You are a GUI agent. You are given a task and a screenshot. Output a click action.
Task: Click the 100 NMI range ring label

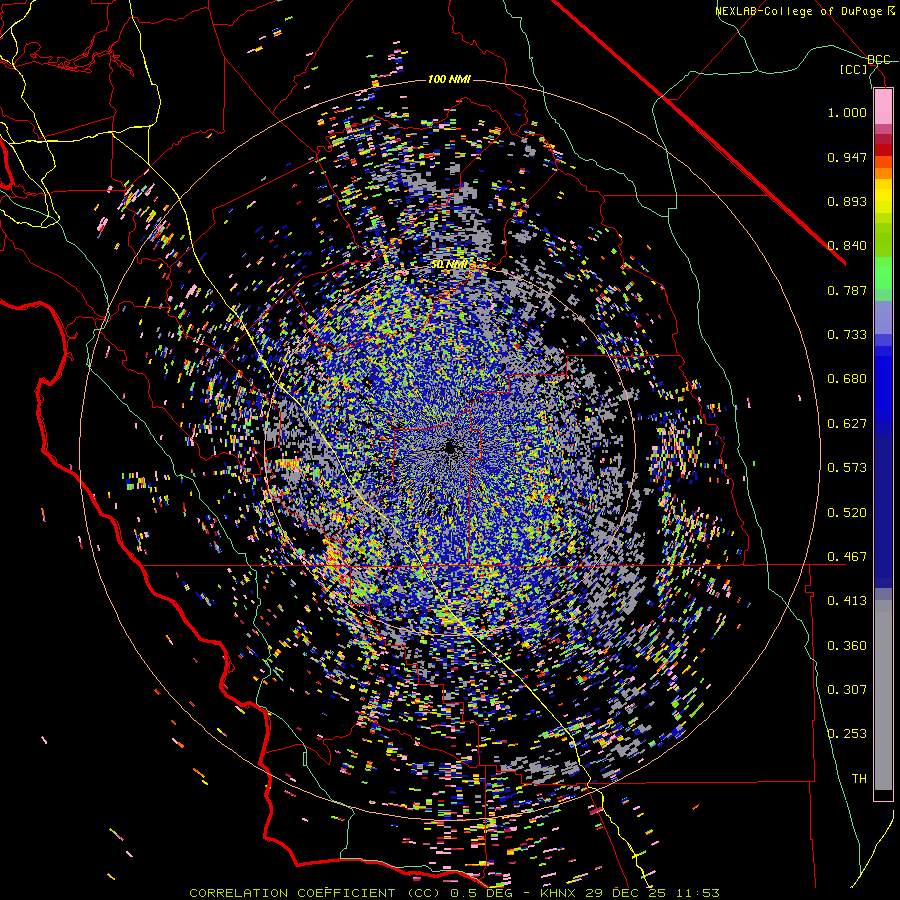coord(449,79)
